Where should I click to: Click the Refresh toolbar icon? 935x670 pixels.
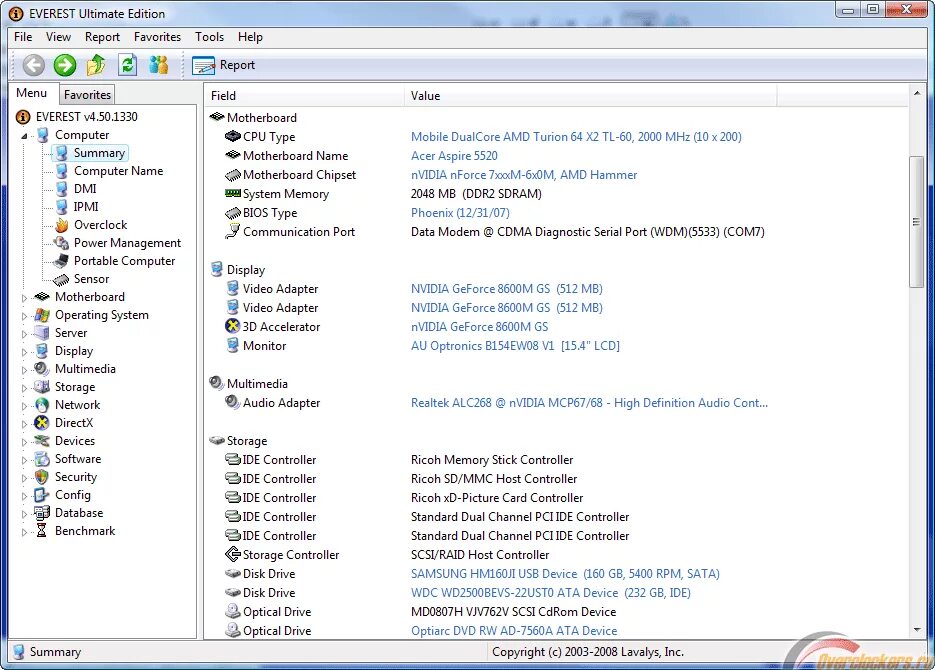click(127, 65)
